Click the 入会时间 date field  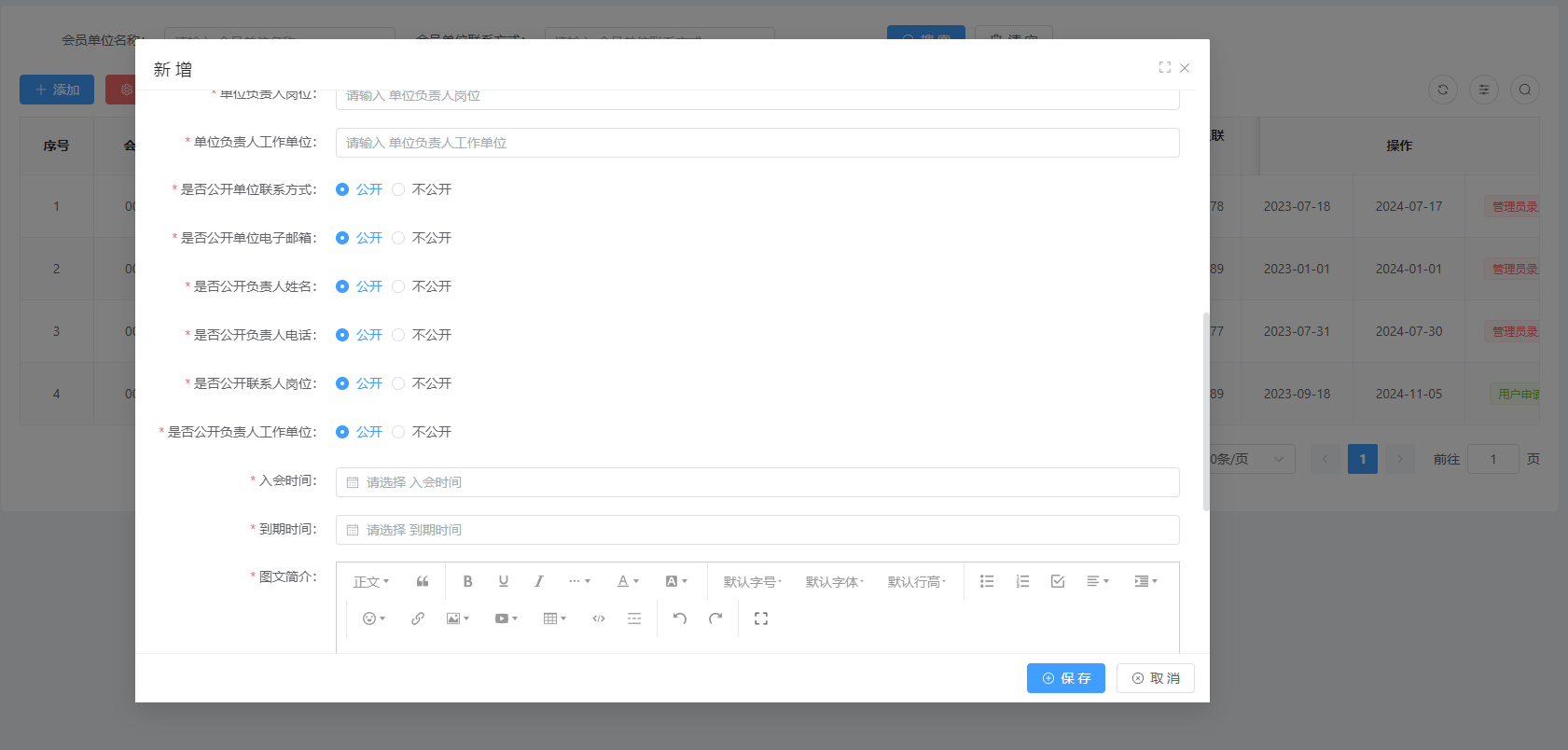(756, 482)
